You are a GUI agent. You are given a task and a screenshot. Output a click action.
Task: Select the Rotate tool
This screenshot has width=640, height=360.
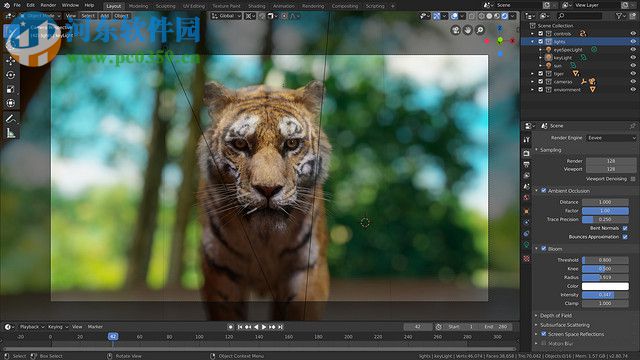coord(11,75)
